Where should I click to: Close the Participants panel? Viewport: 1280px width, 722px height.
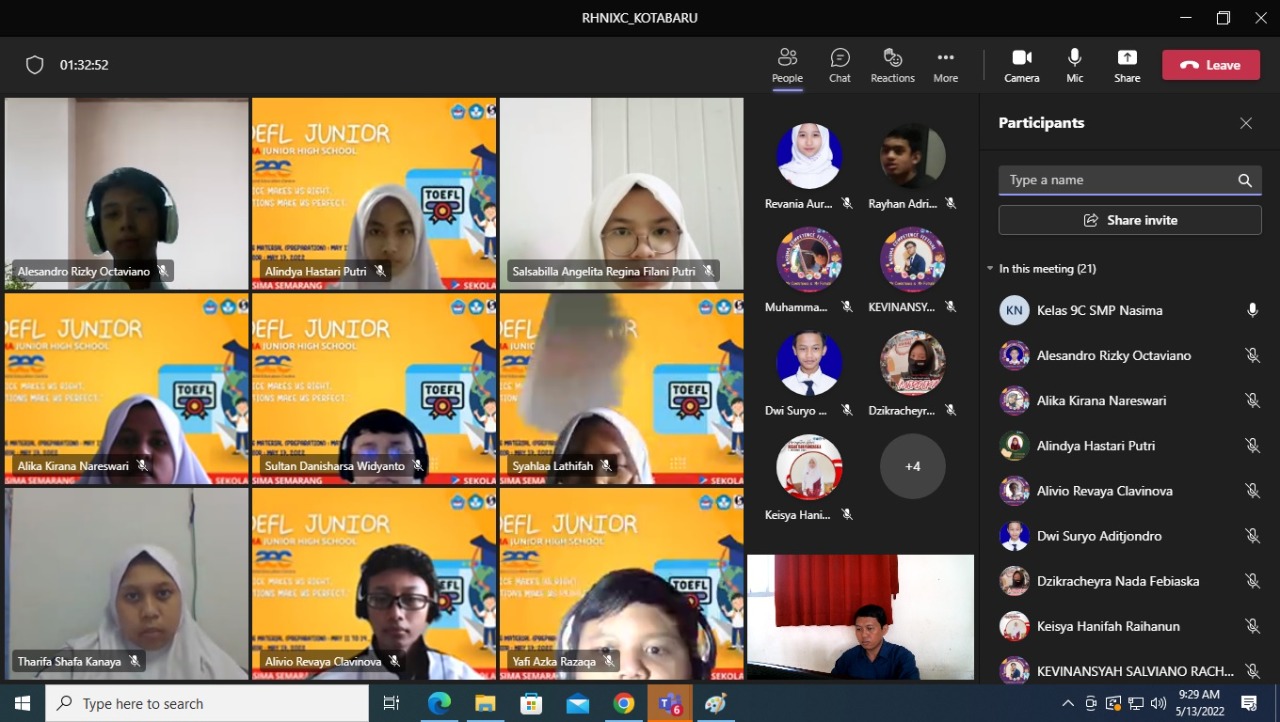pyautogui.click(x=1246, y=123)
